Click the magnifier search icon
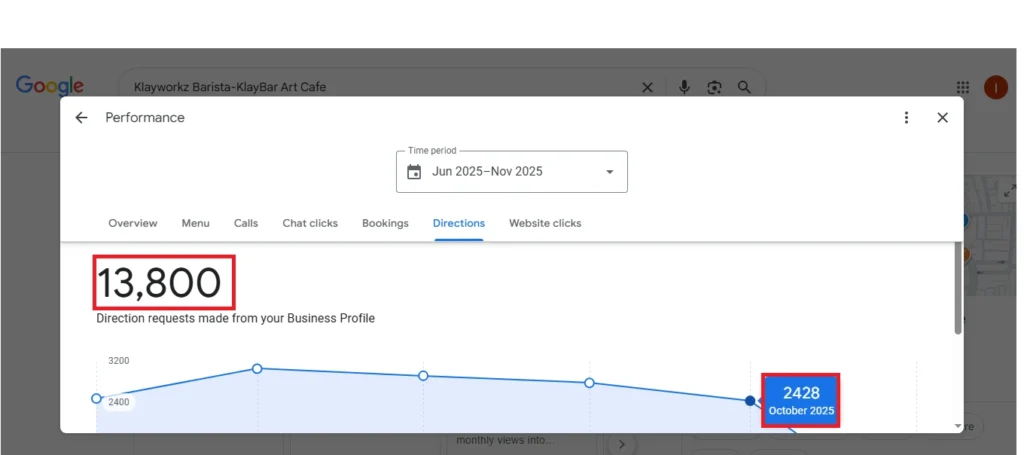Screen dimensions: 1024x455 coord(744,87)
